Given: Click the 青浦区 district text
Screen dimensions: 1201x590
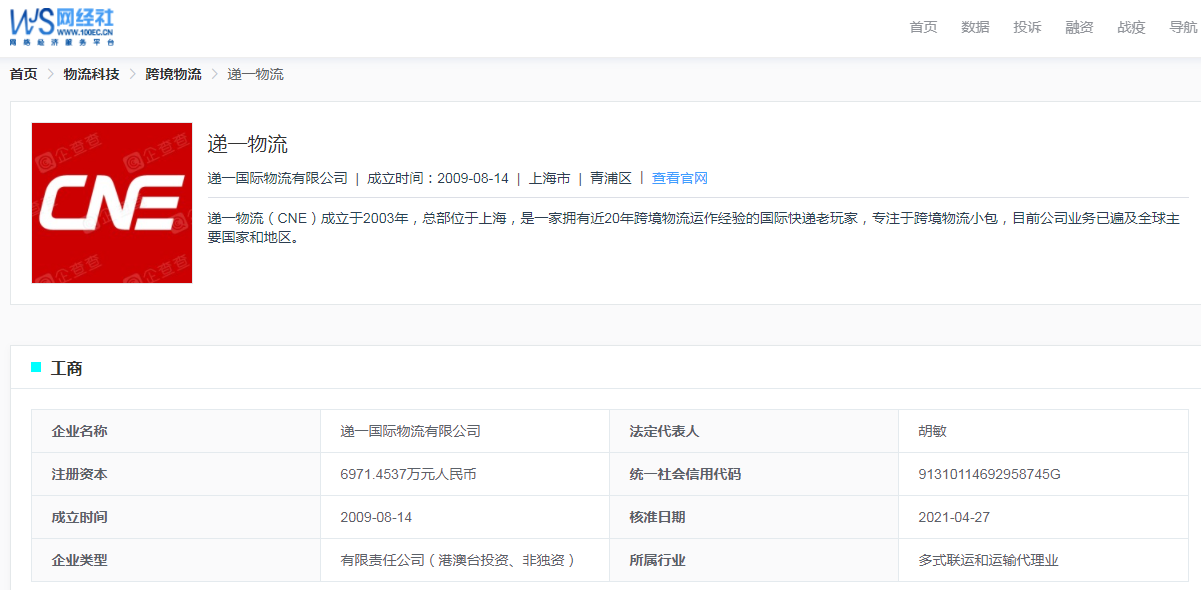Looking at the screenshot, I should pyautogui.click(x=611, y=178).
